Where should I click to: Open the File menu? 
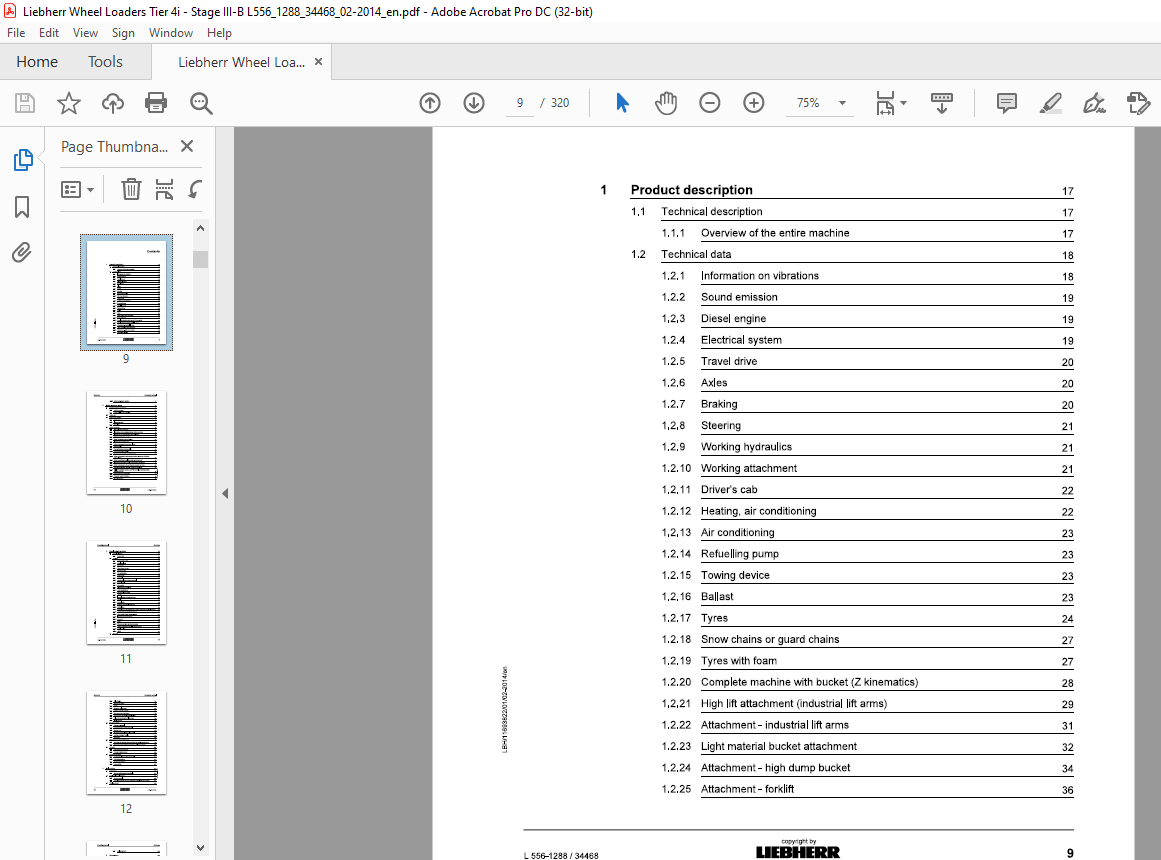pyautogui.click(x=16, y=33)
